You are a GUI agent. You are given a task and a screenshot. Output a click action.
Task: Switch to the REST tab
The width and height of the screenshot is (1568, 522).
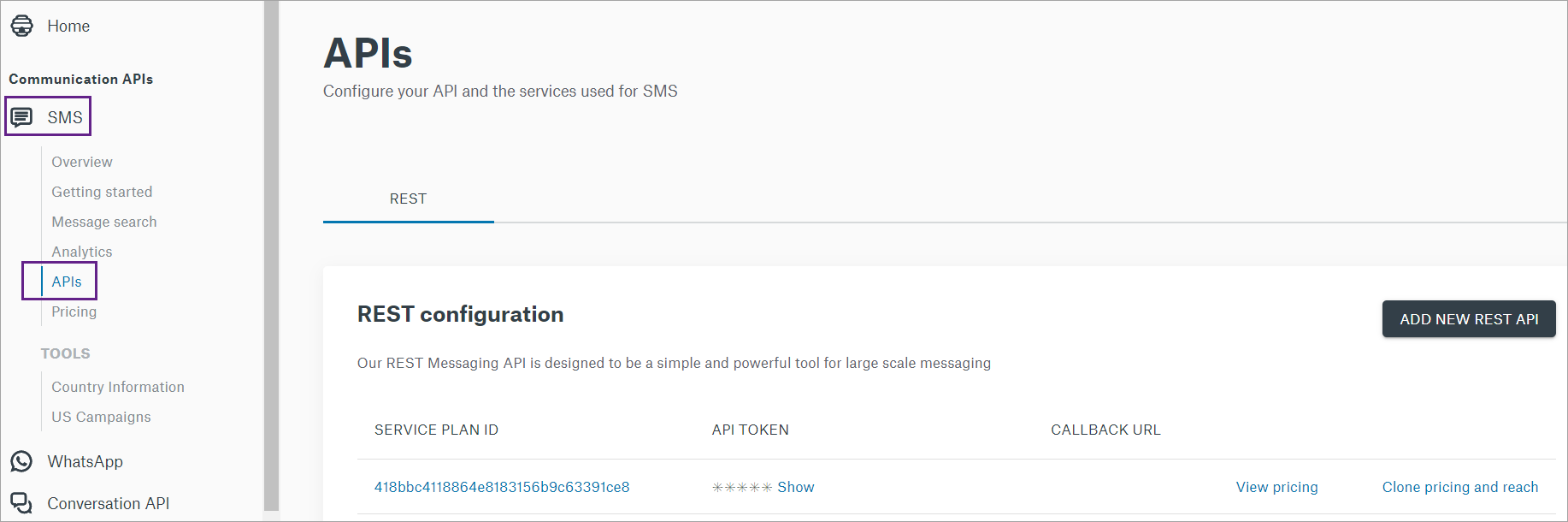408,199
